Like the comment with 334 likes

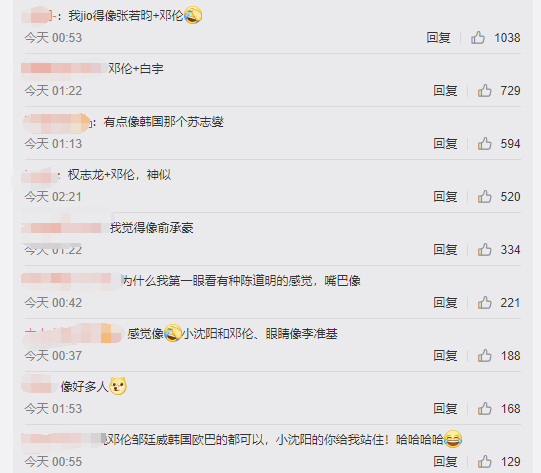[x=484, y=249]
